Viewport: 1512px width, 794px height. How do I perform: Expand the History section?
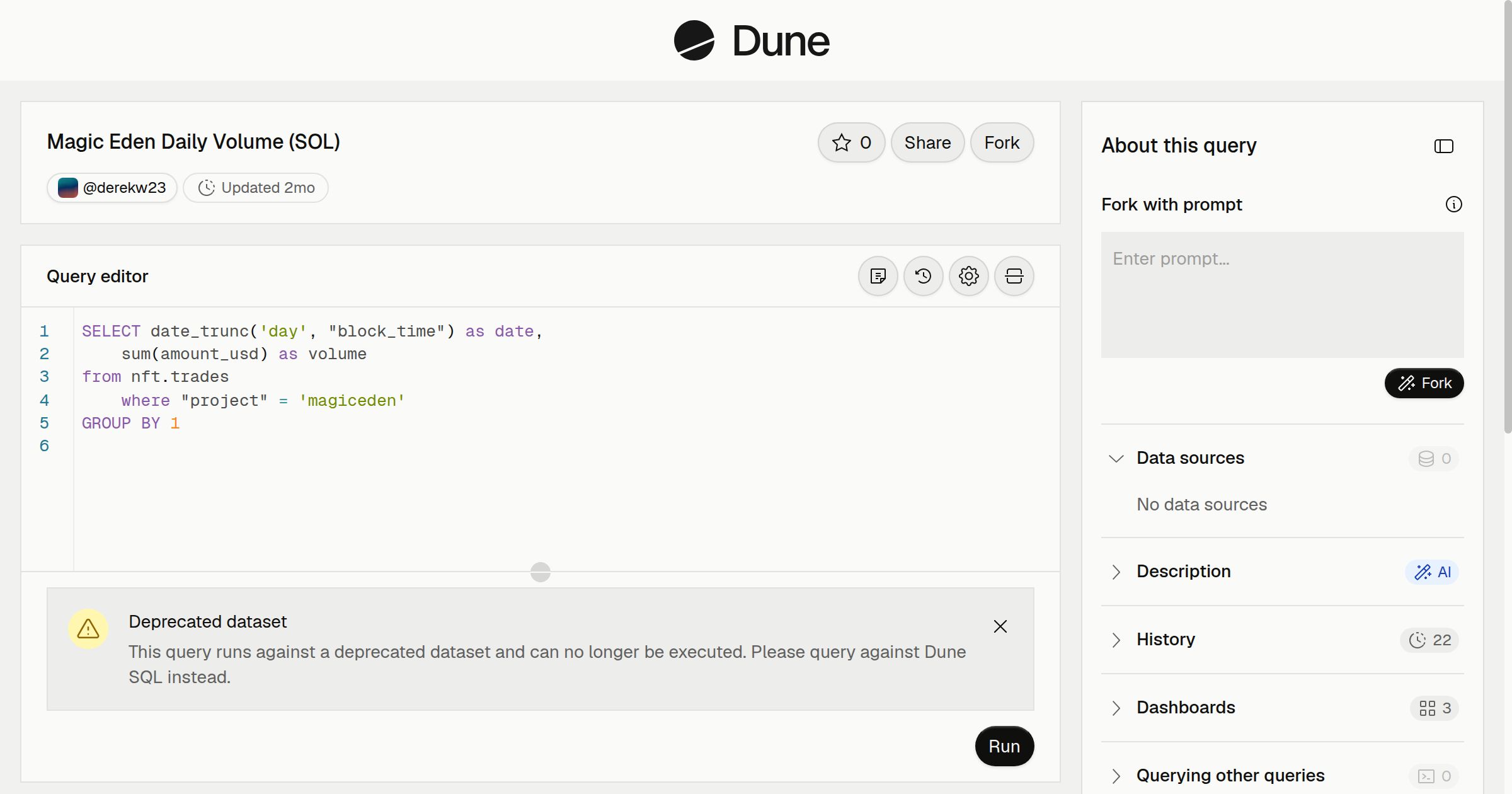(1116, 640)
